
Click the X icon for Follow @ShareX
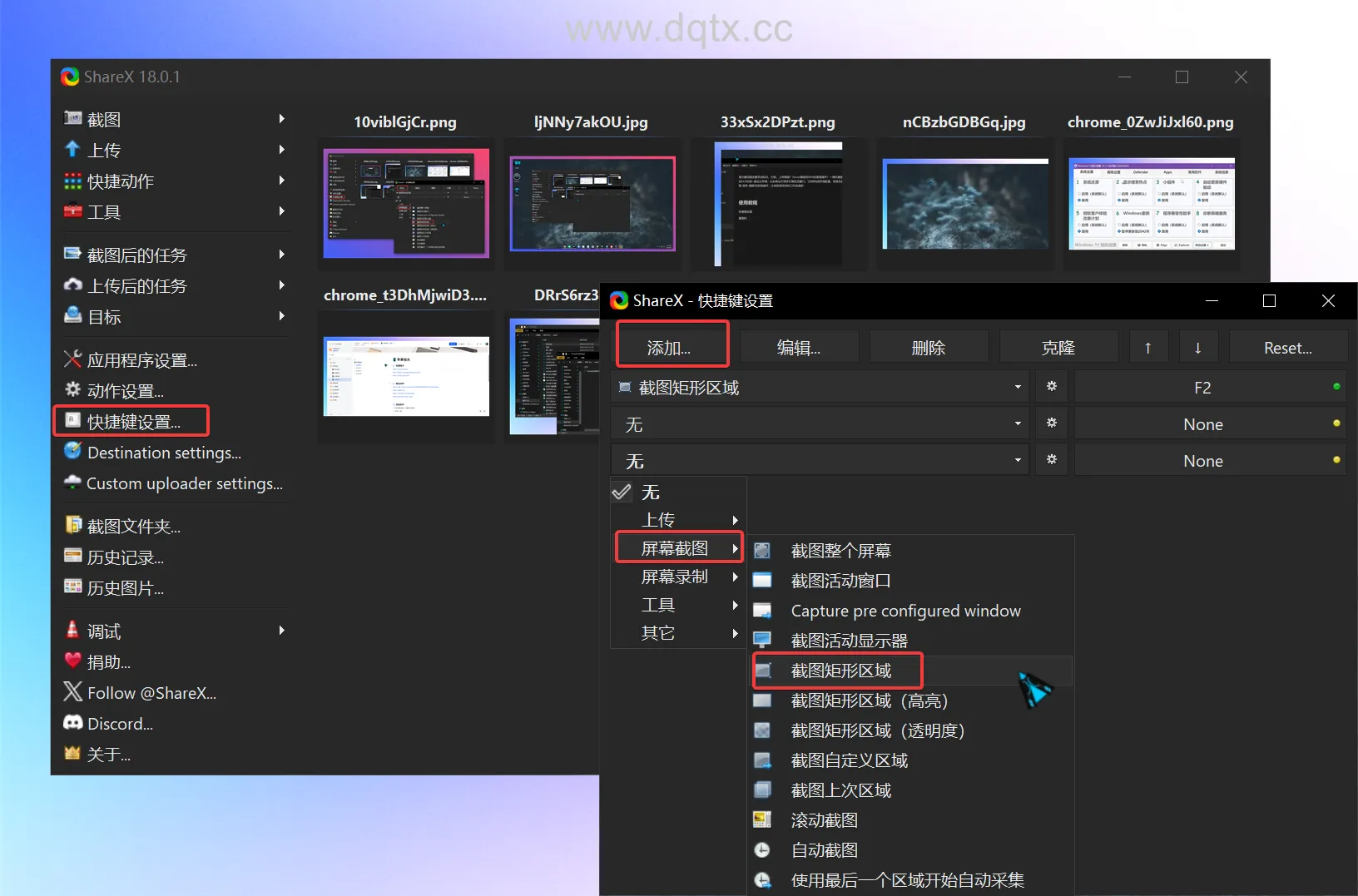[x=72, y=693]
